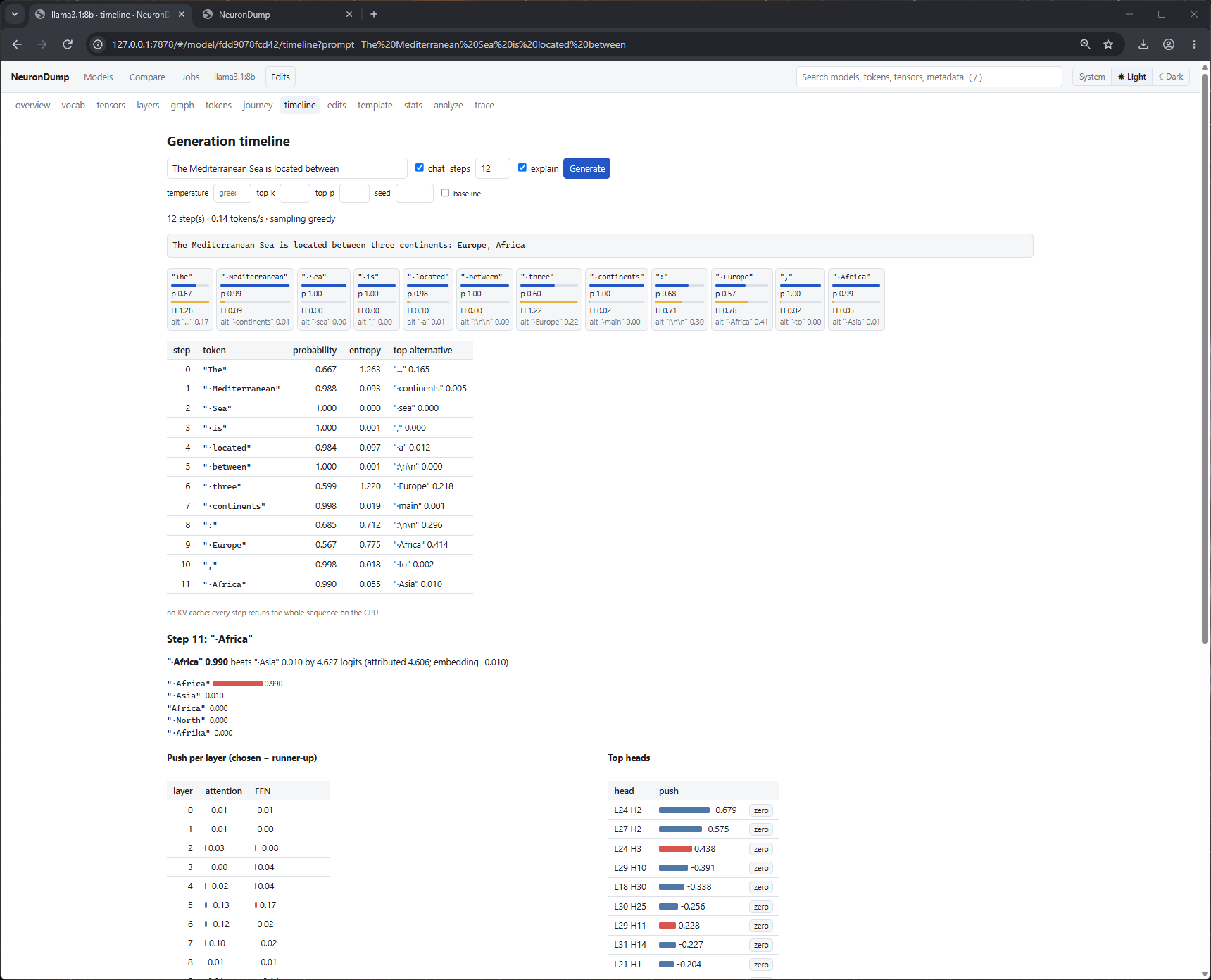
Task: Open browser three-dot menu
Action: (1194, 44)
